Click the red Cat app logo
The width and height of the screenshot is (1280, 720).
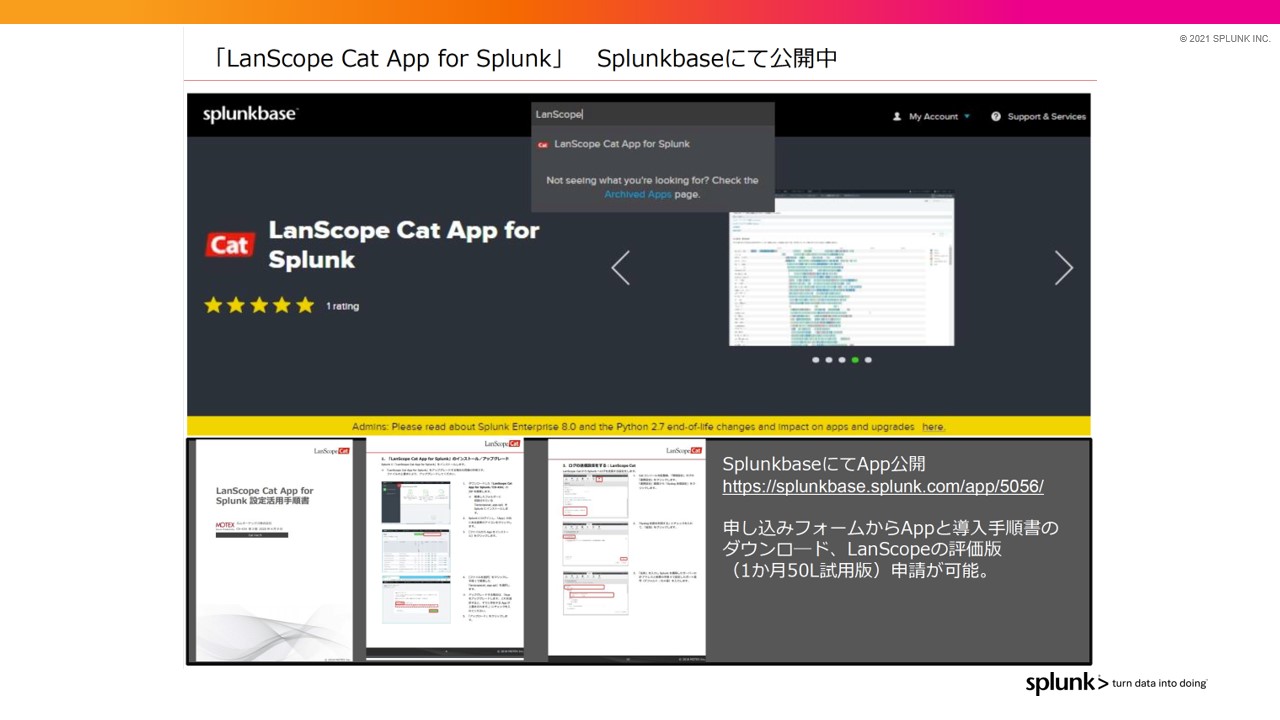pyautogui.click(x=229, y=245)
